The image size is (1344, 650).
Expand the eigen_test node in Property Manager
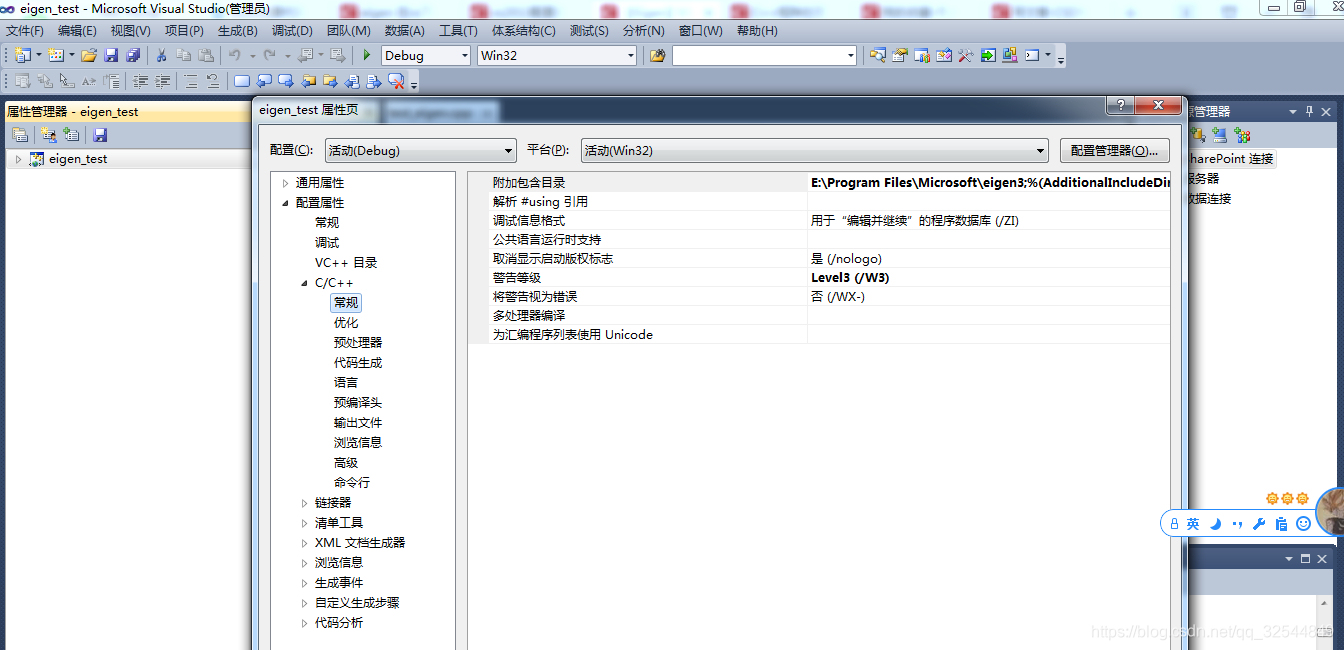18,159
